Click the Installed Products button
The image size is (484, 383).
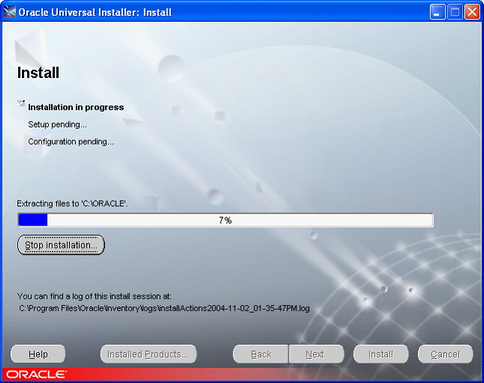tap(148, 354)
